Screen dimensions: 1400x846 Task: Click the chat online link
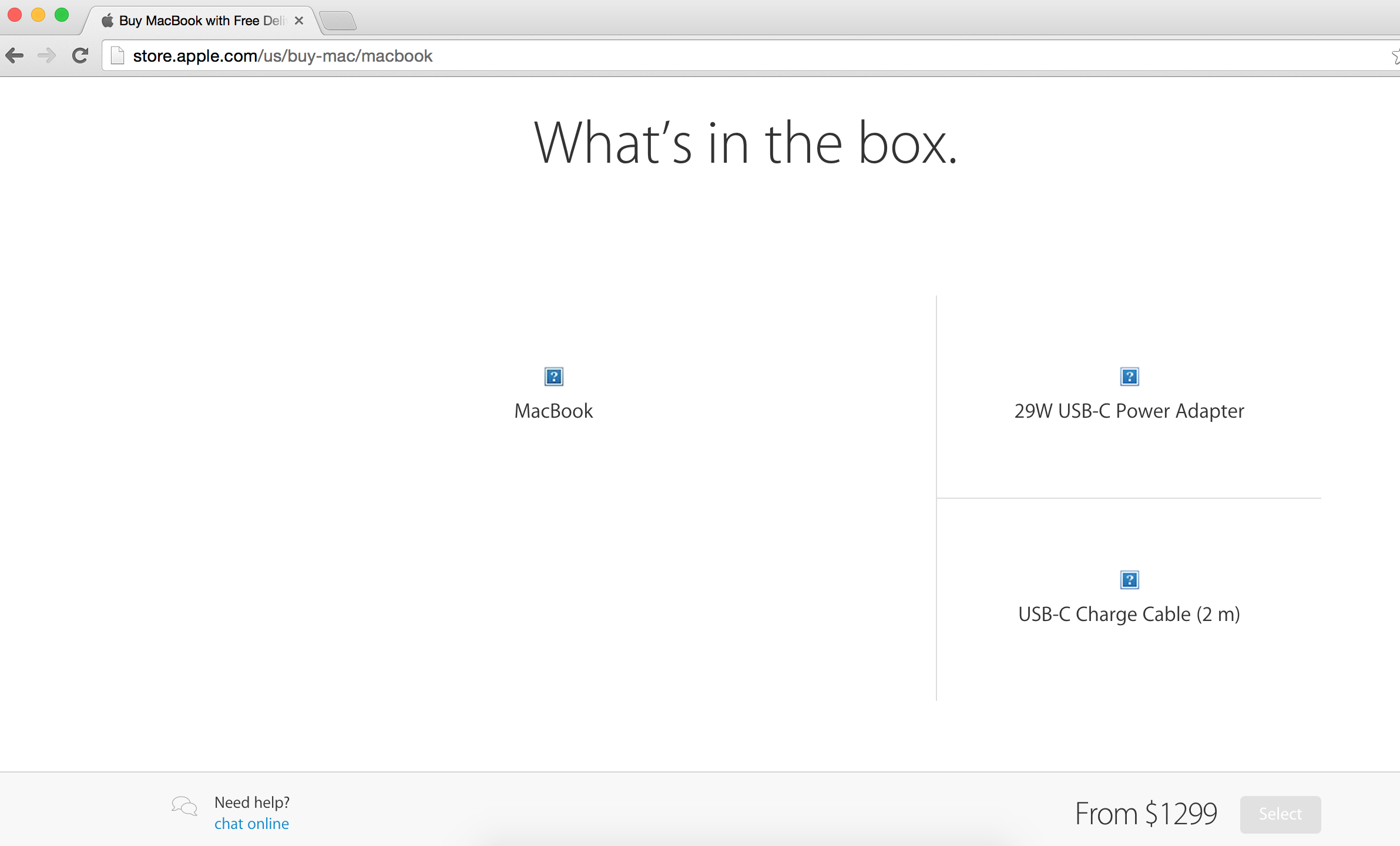[x=251, y=824]
